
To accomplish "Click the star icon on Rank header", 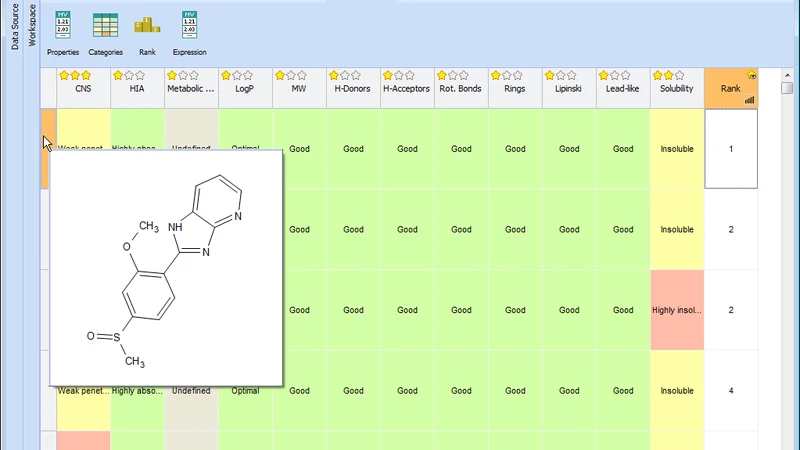I will pos(752,76).
